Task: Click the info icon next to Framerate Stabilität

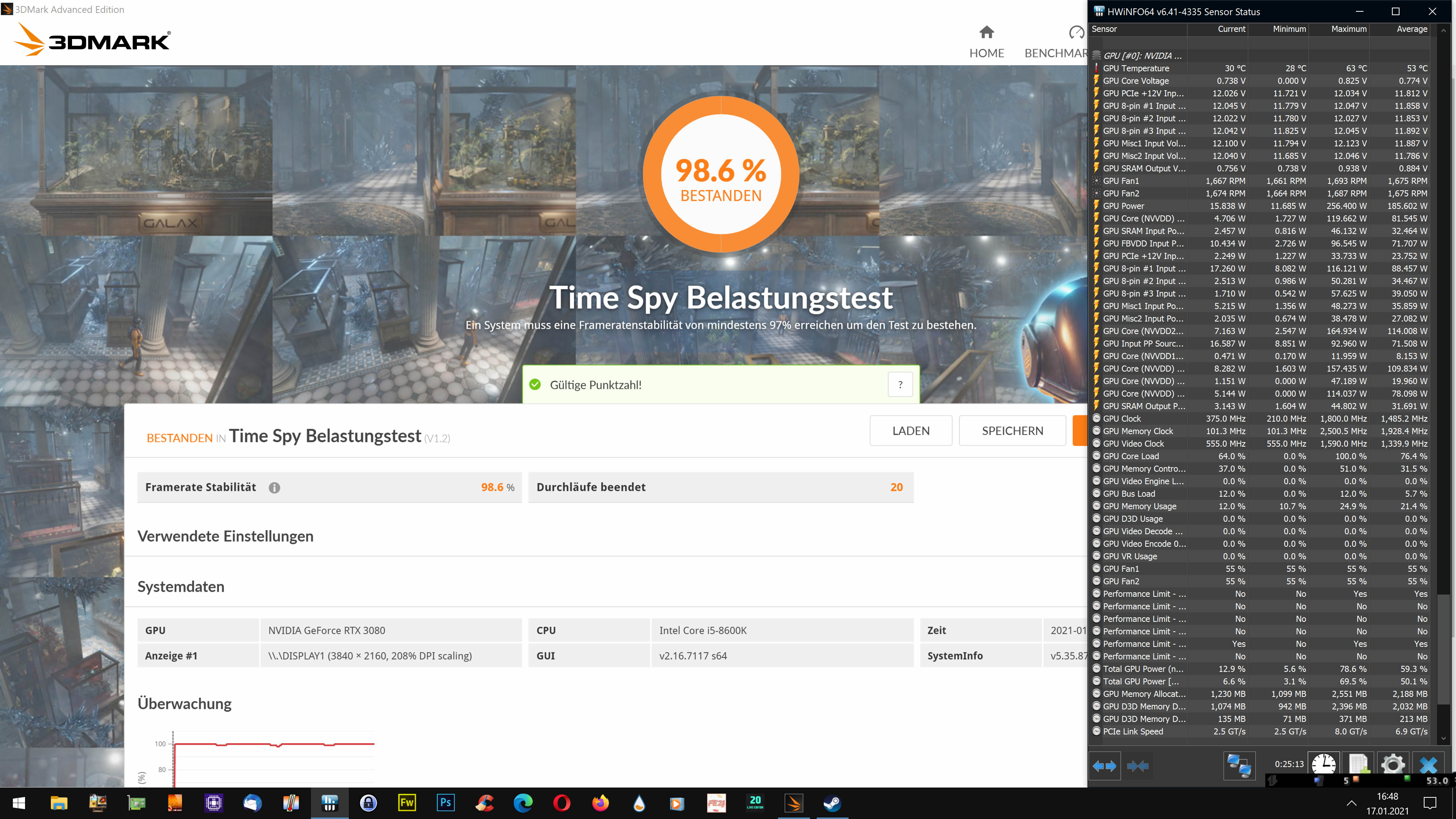Action: pyautogui.click(x=275, y=487)
